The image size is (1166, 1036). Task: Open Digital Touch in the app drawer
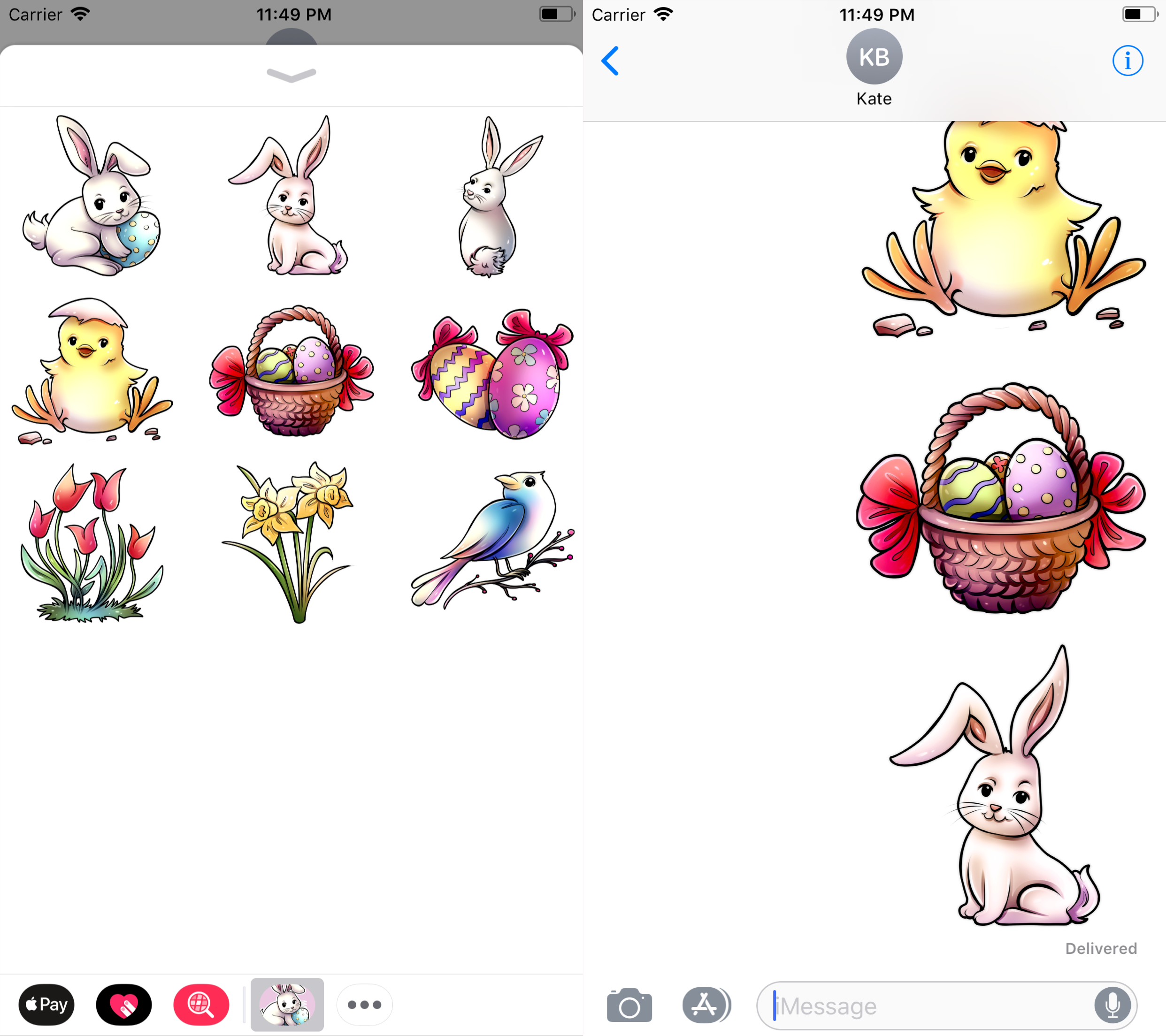[123, 1005]
